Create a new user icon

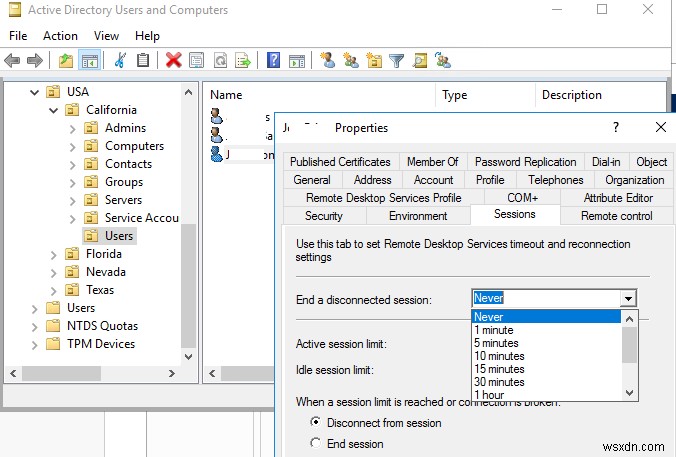click(x=328, y=60)
